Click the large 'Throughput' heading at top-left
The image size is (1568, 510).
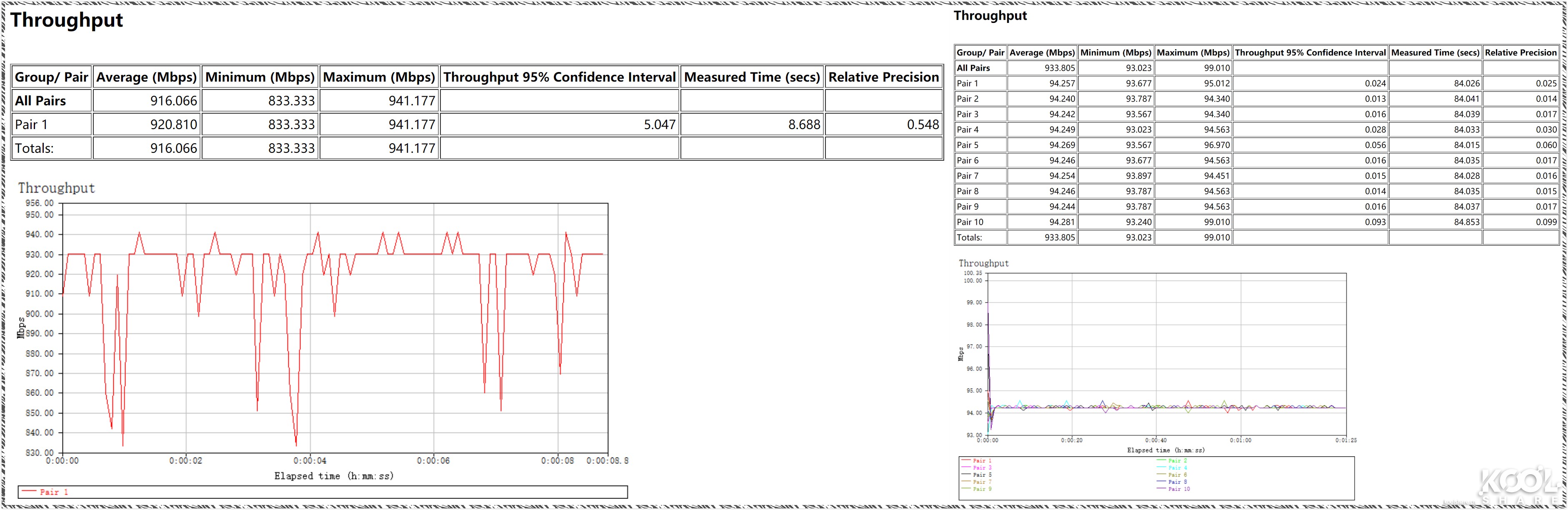pos(67,20)
